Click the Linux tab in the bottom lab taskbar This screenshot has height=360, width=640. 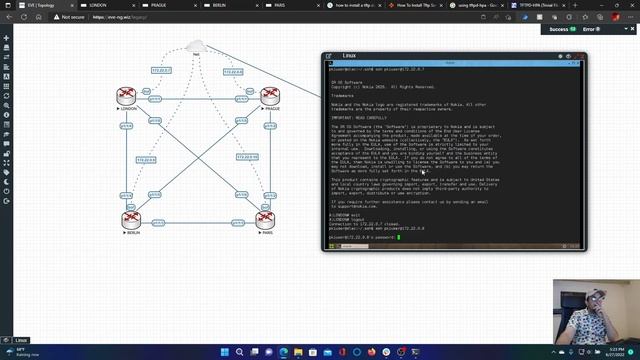click(x=21, y=340)
